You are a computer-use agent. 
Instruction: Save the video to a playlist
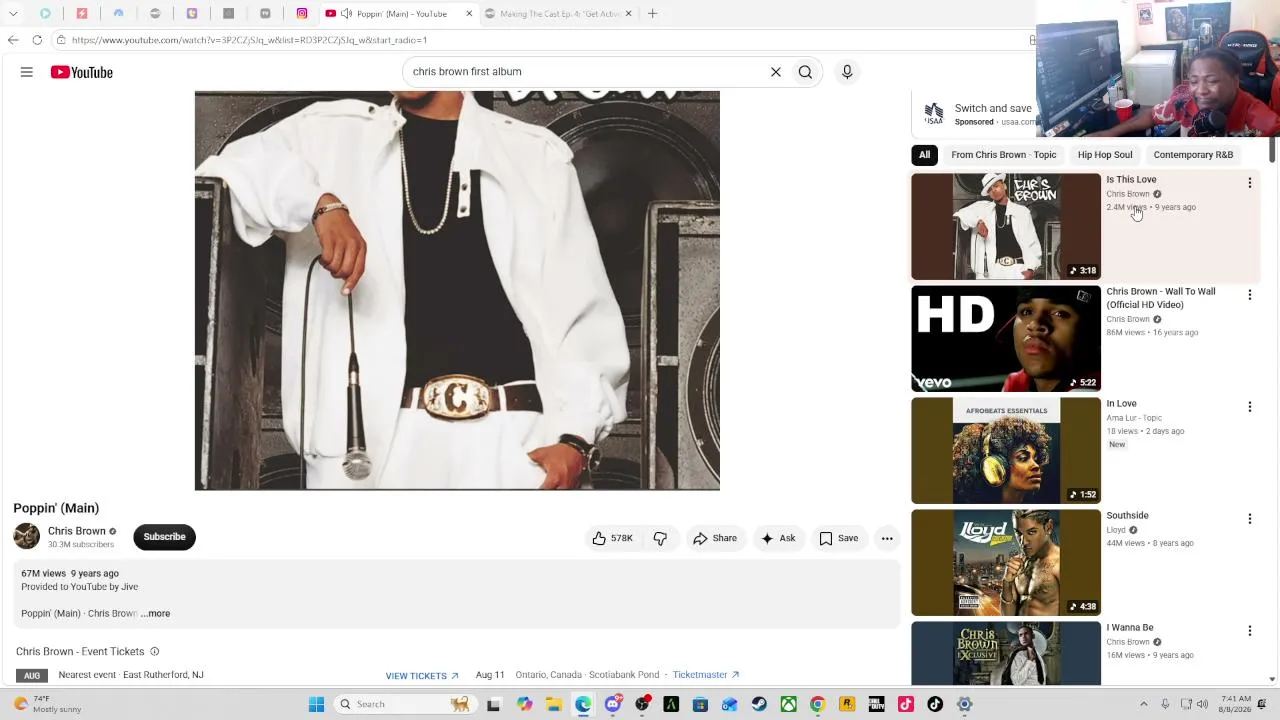[x=839, y=538]
